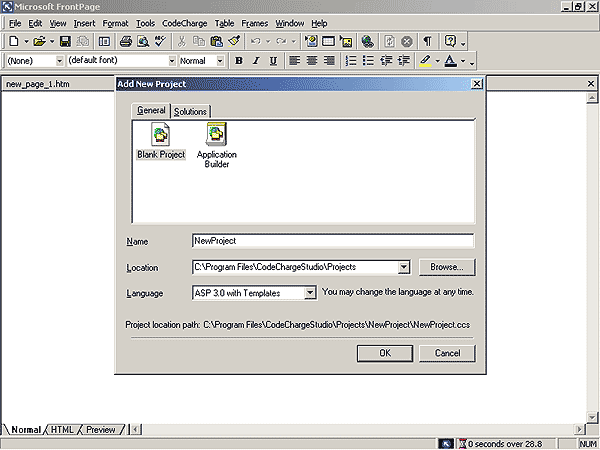Click the Refresh page icon
Viewport: 600px width, 450px height.
390,41
